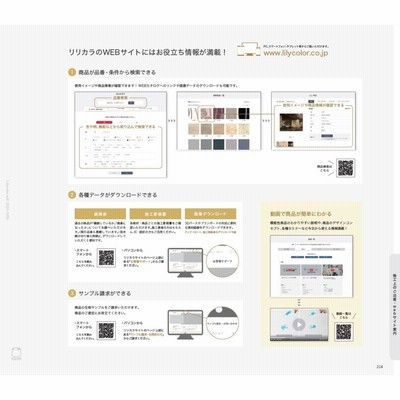400x400 pixels.
Task: Select the first gold label in section 2
Action: 100,214
